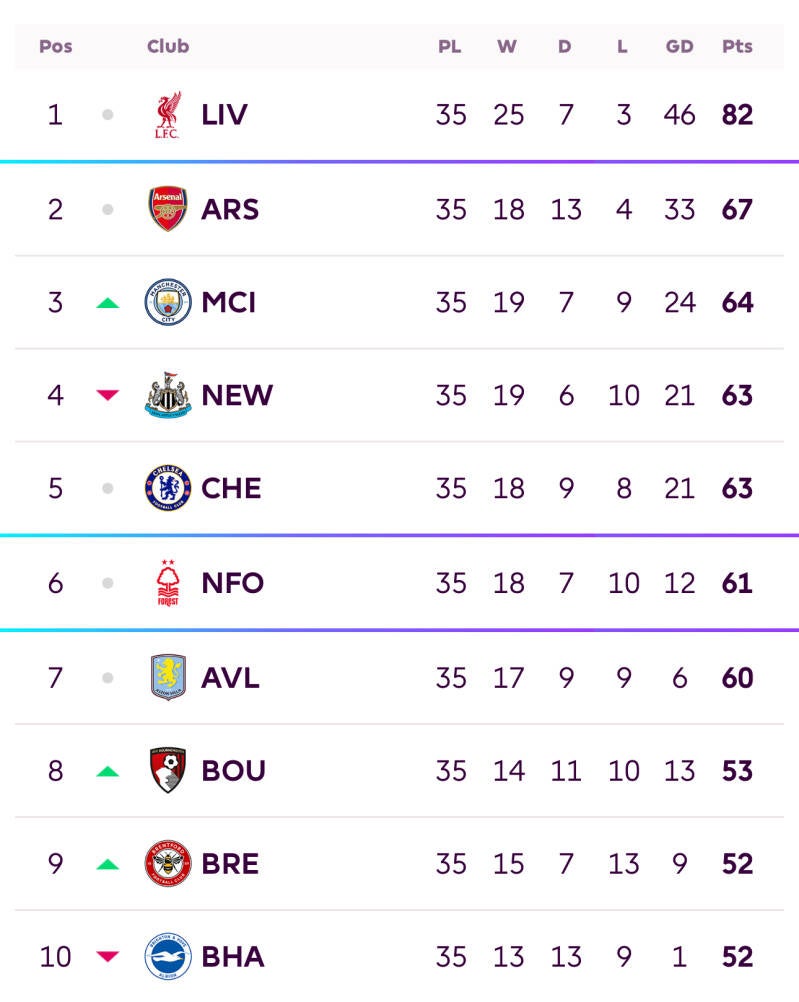
Task: Click the Liverpool club crest
Action: point(168,115)
